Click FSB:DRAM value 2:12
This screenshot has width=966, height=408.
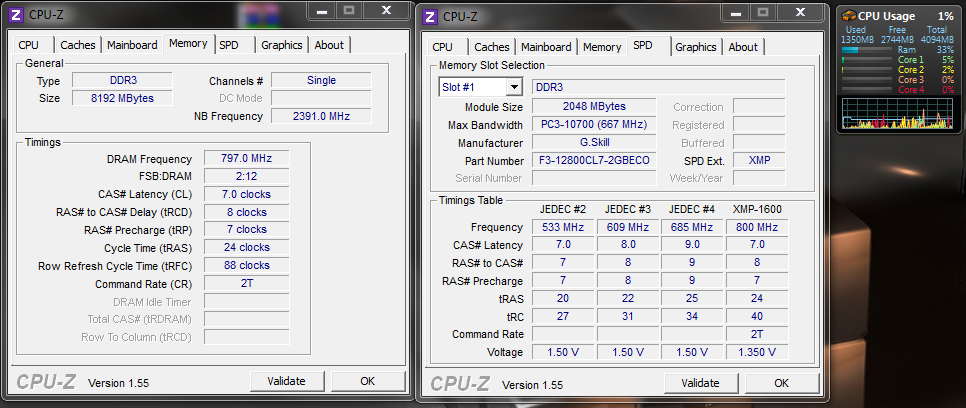point(246,176)
